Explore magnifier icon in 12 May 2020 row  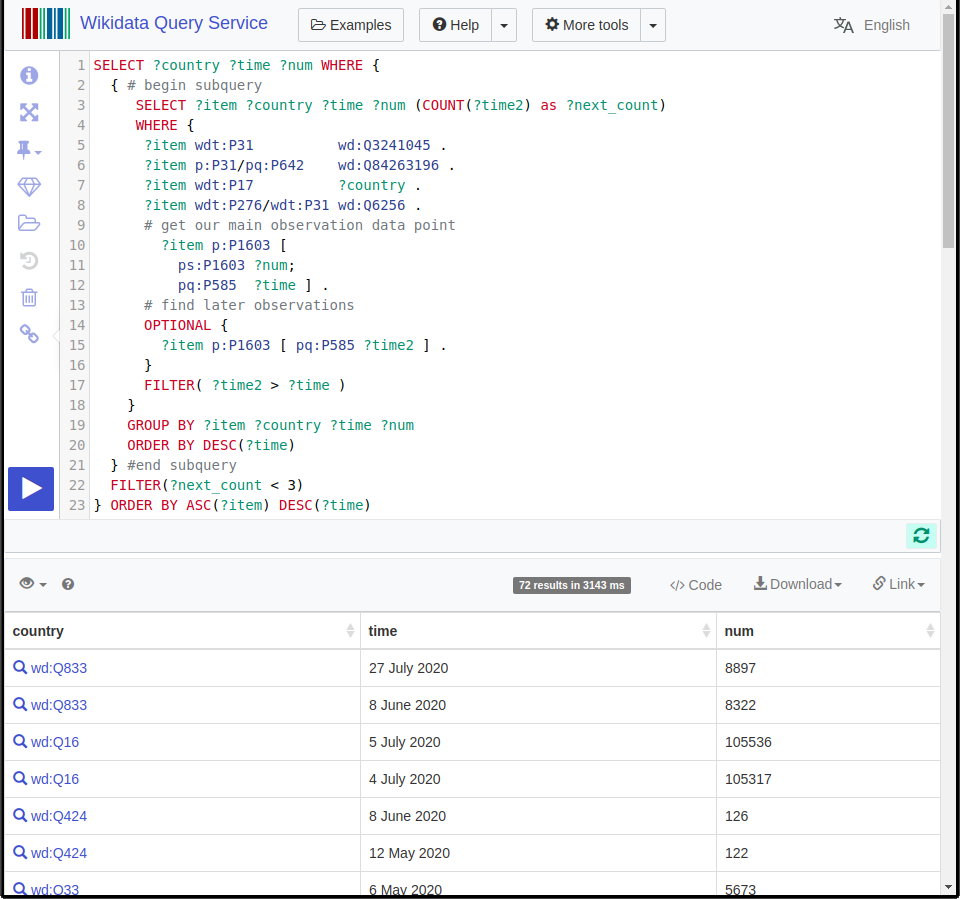coord(20,852)
